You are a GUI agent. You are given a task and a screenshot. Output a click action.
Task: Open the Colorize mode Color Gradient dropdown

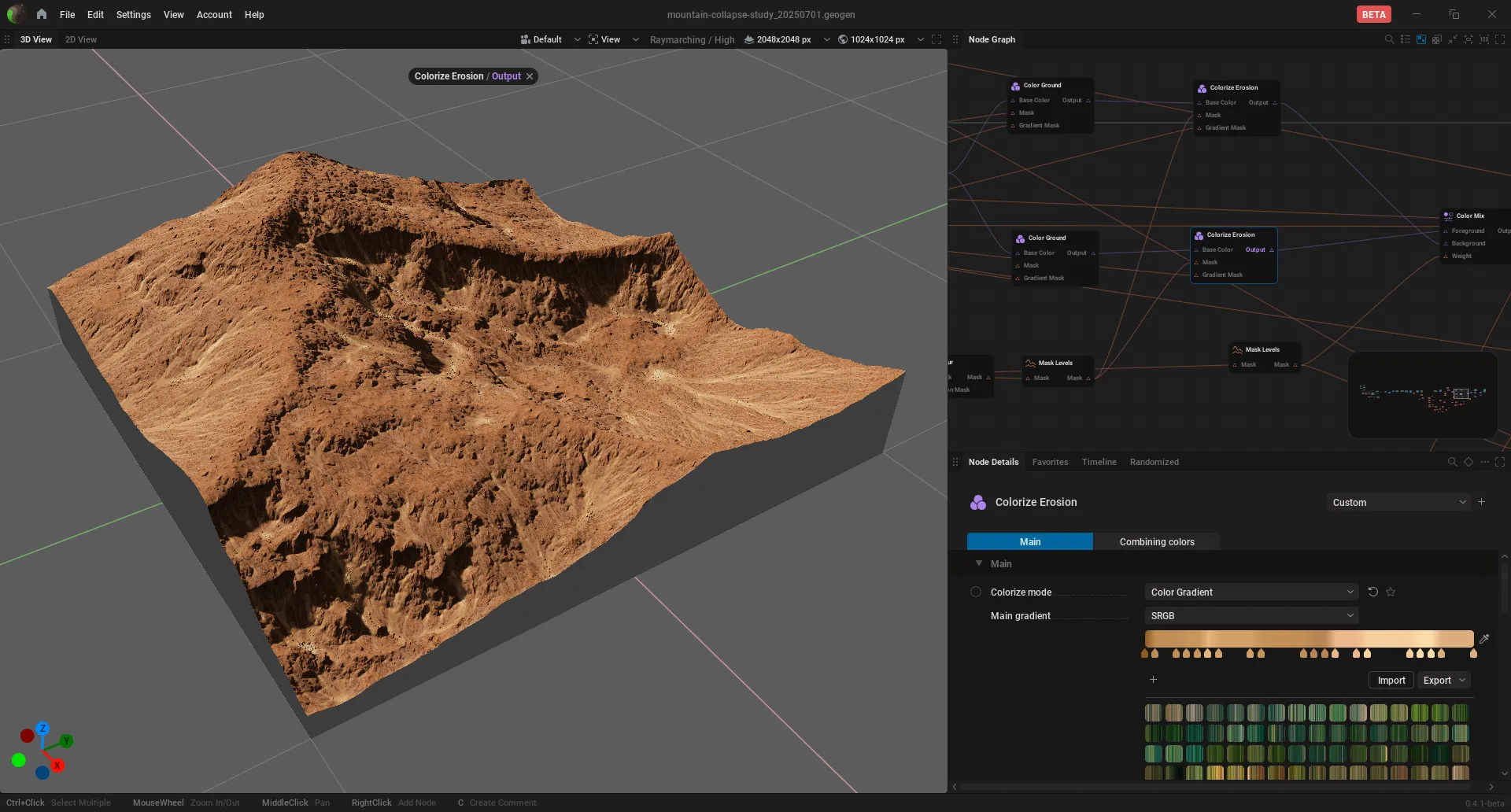[x=1251, y=592]
